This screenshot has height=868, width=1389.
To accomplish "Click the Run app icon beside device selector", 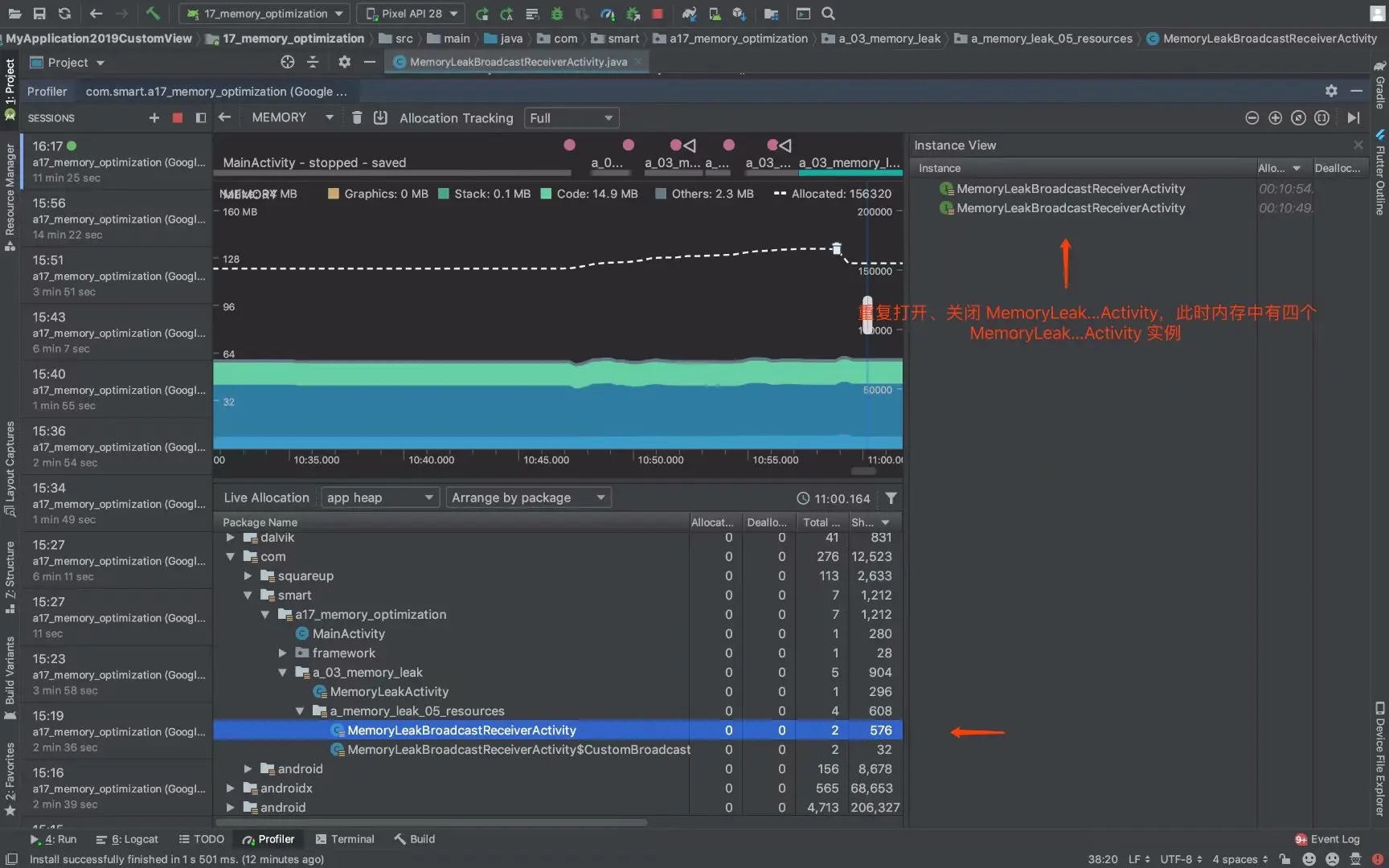I will pos(481,14).
